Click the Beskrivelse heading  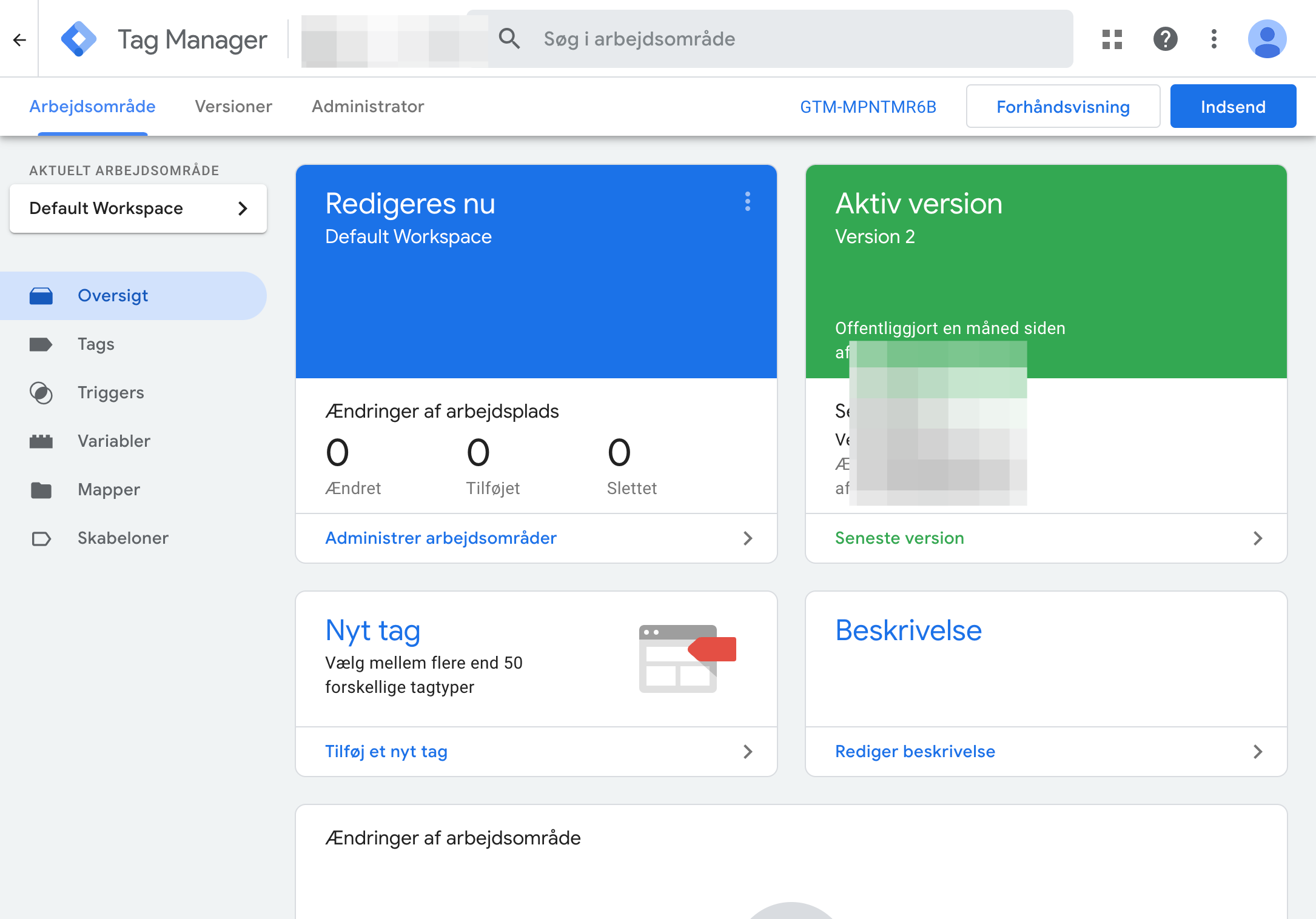pyautogui.click(x=908, y=630)
